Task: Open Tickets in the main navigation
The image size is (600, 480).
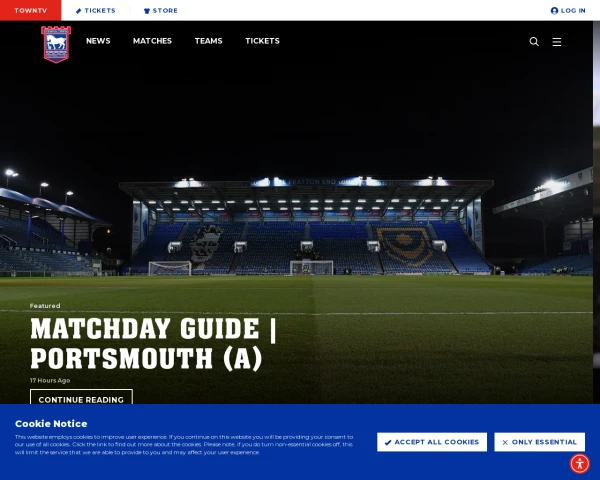Action: [262, 41]
